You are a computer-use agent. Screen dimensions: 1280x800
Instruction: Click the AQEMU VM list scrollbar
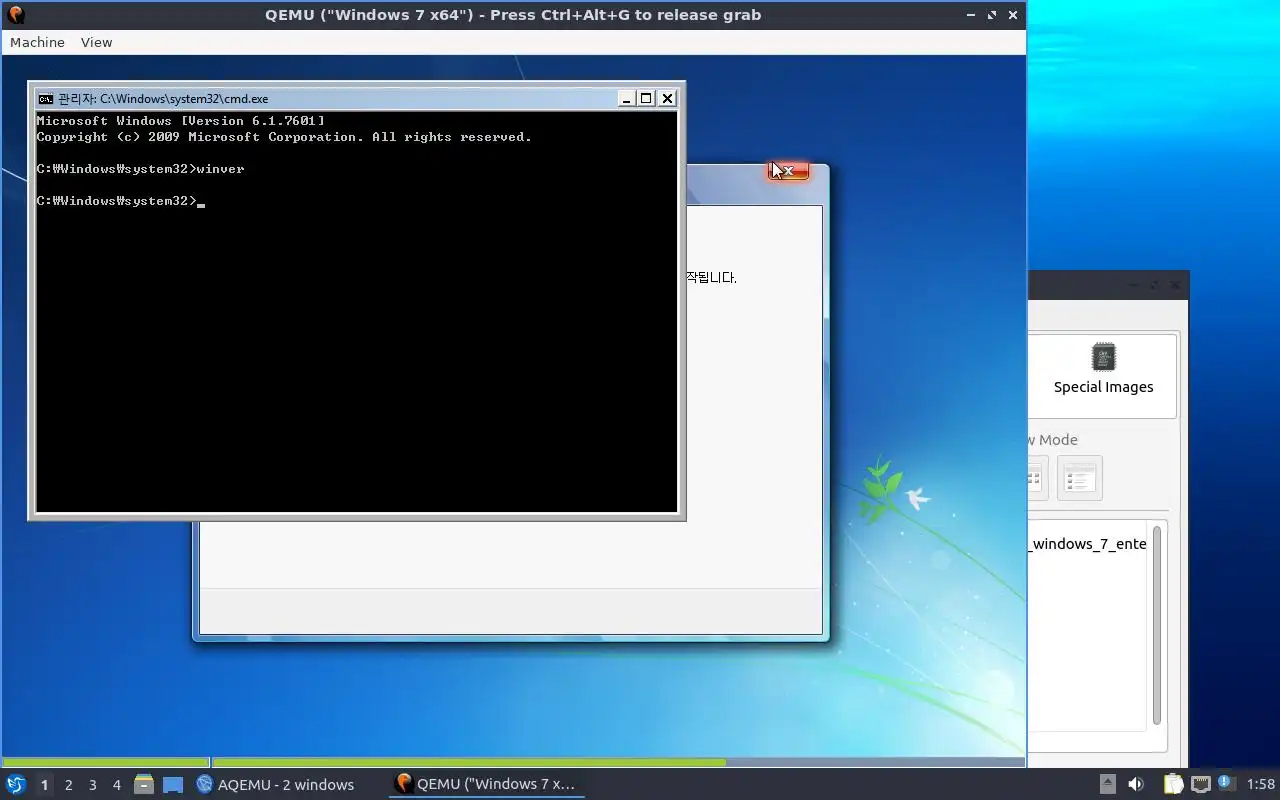pyautogui.click(x=1157, y=625)
